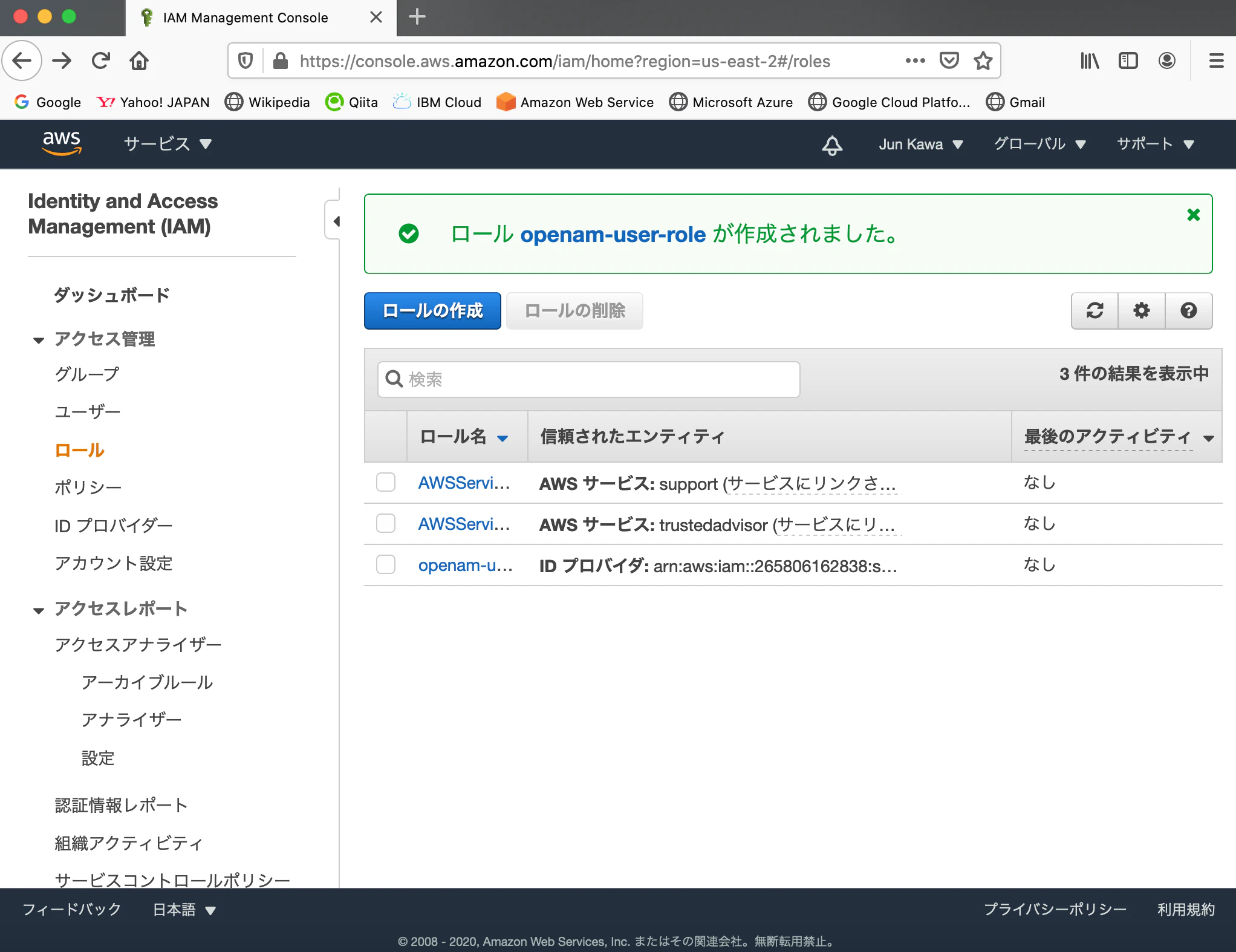Open the サービス services dropdown

coord(168,144)
